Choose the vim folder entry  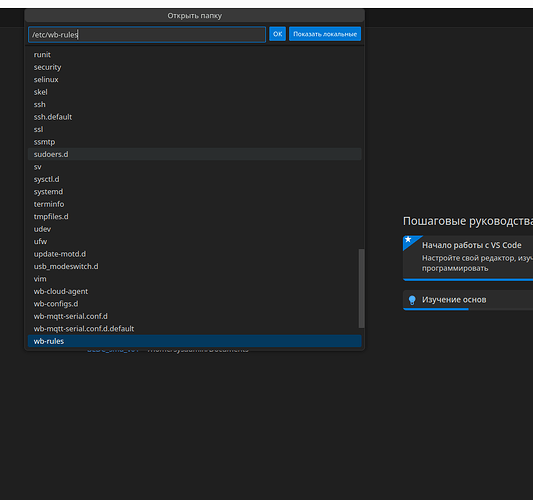click(x=194, y=279)
